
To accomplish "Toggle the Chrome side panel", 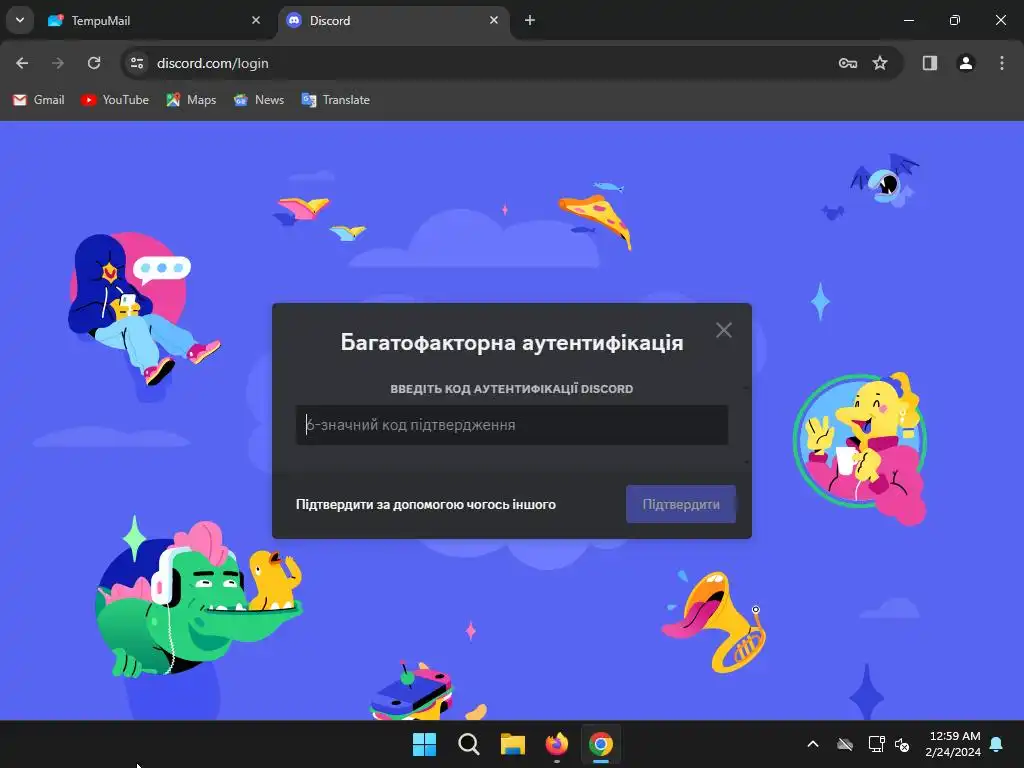I will [x=930, y=63].
